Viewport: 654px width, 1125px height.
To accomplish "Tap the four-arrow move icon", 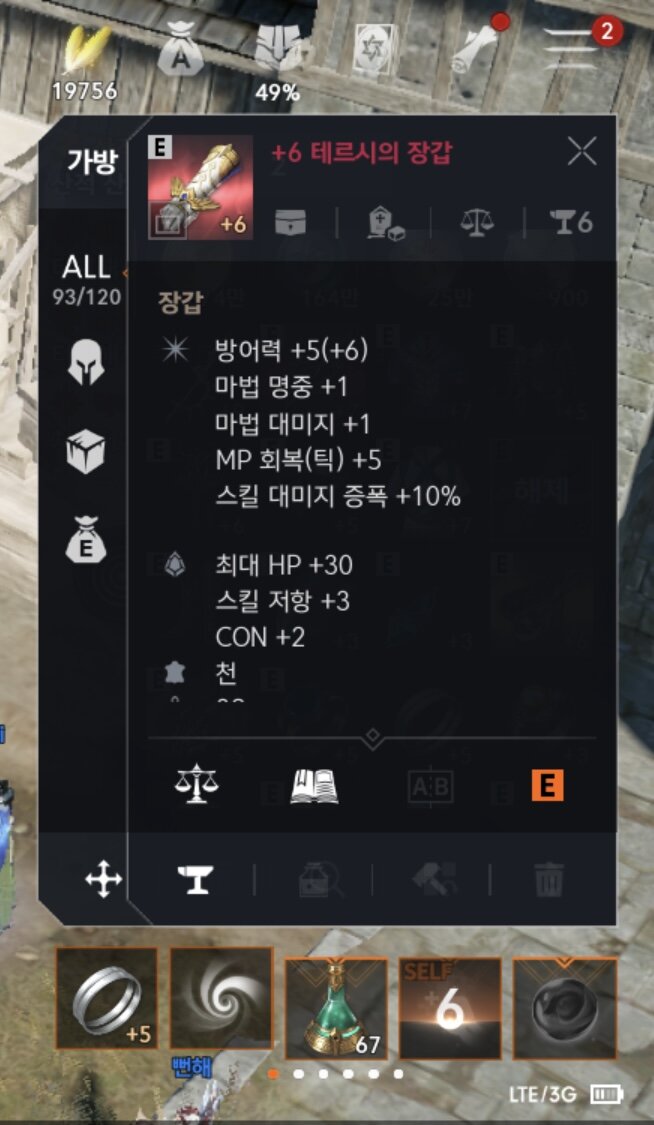I will coord(103,879).
